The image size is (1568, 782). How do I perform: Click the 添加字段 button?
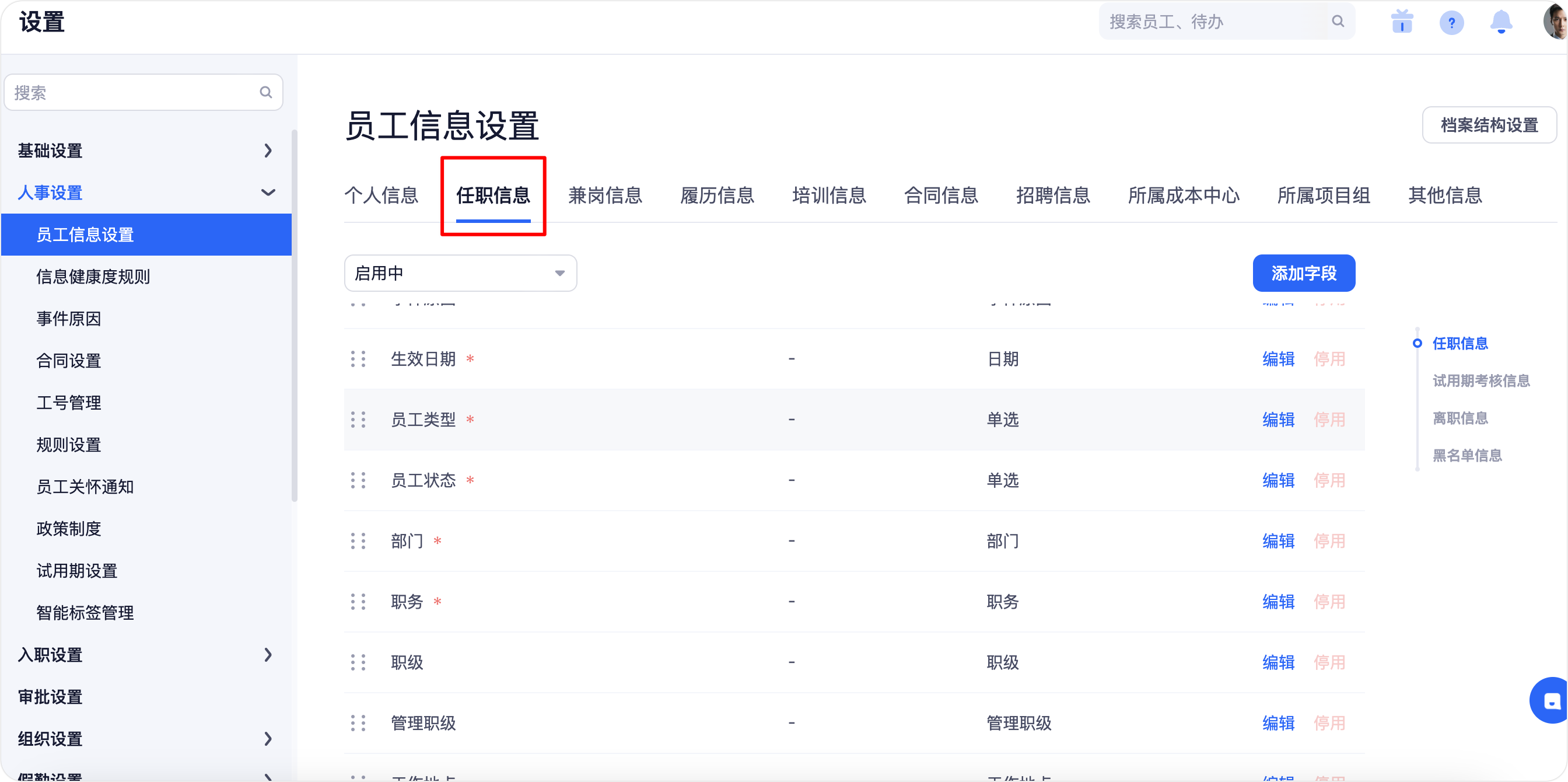pyautogui.click(x=1303, y=274)
